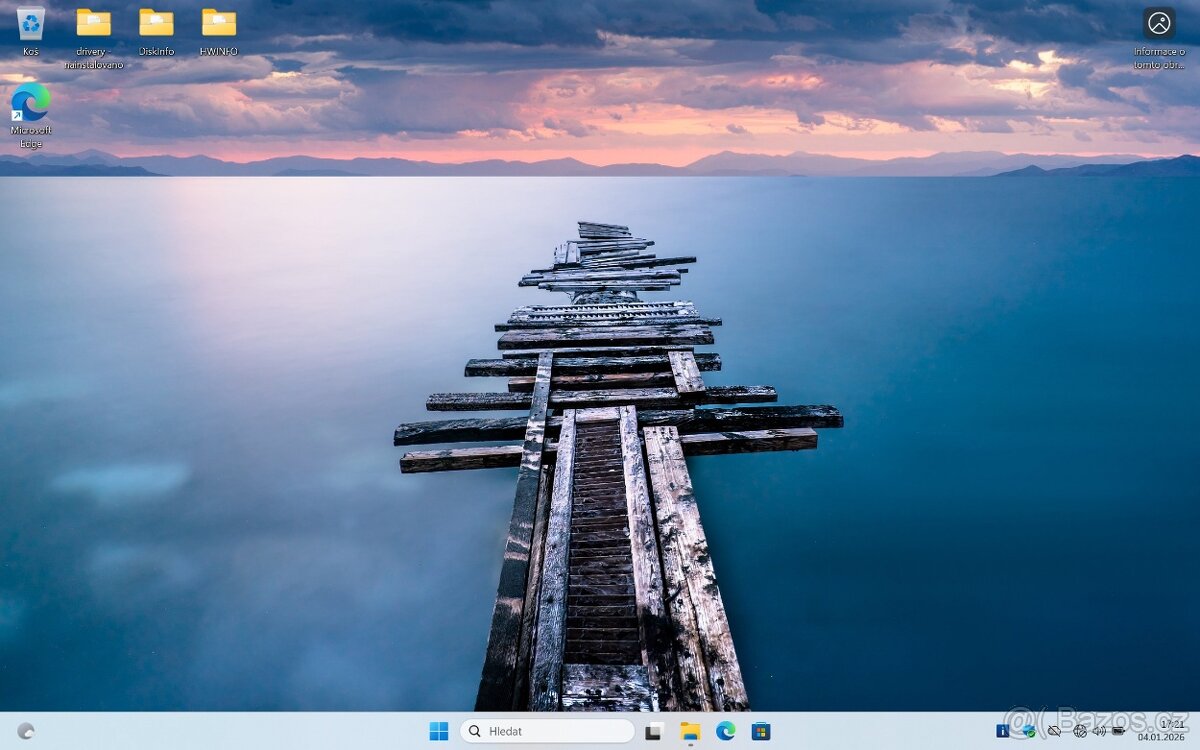Viewport: 1200px width, 750px height.
Task: Click the volume icon in the system tray
Action: point(1097,731)
